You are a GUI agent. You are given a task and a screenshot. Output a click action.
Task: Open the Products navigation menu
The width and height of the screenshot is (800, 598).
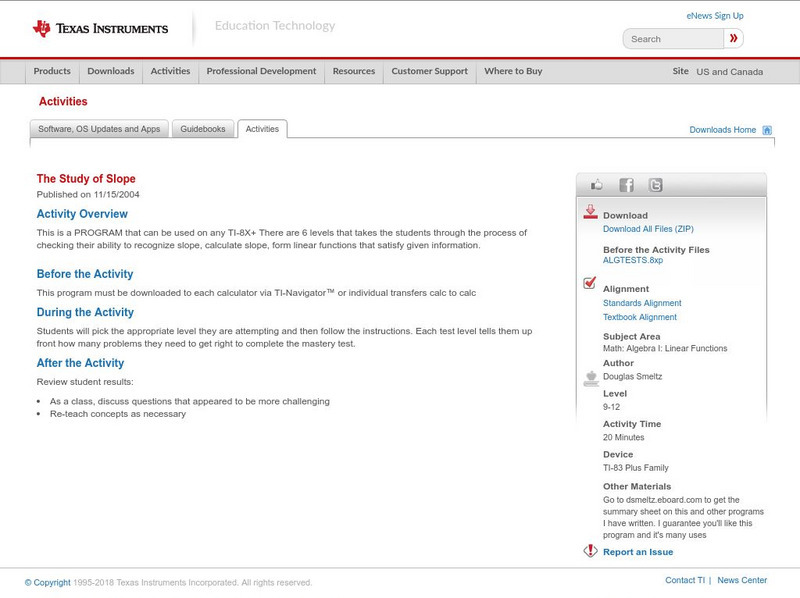tap(52, 72)
